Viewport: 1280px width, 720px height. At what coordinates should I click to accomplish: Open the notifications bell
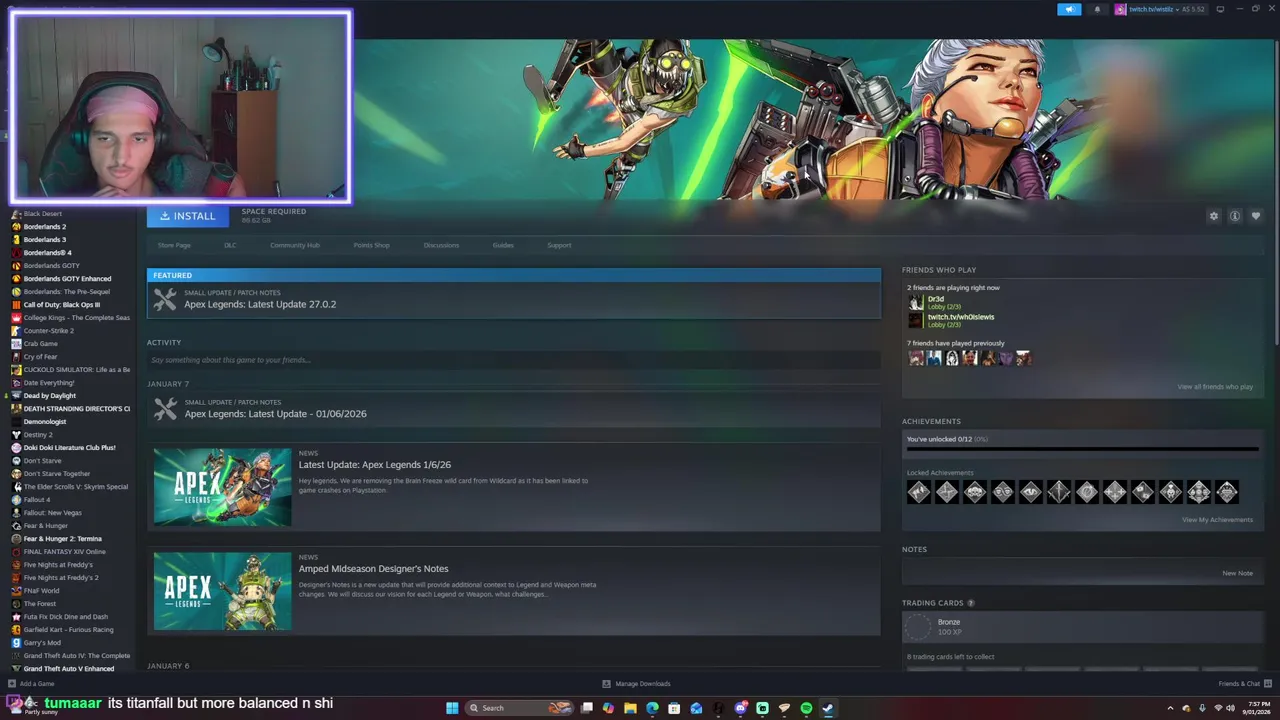point(1097,9)
